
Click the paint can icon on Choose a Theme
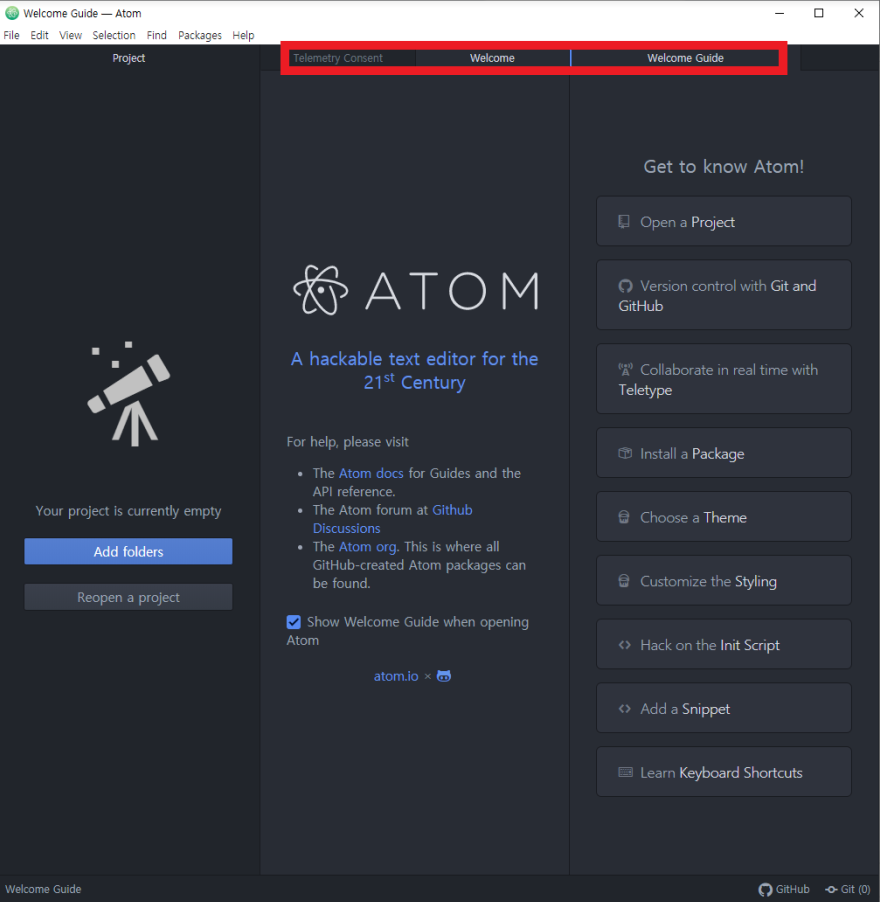pyautogui.click(x=623, y=517)
